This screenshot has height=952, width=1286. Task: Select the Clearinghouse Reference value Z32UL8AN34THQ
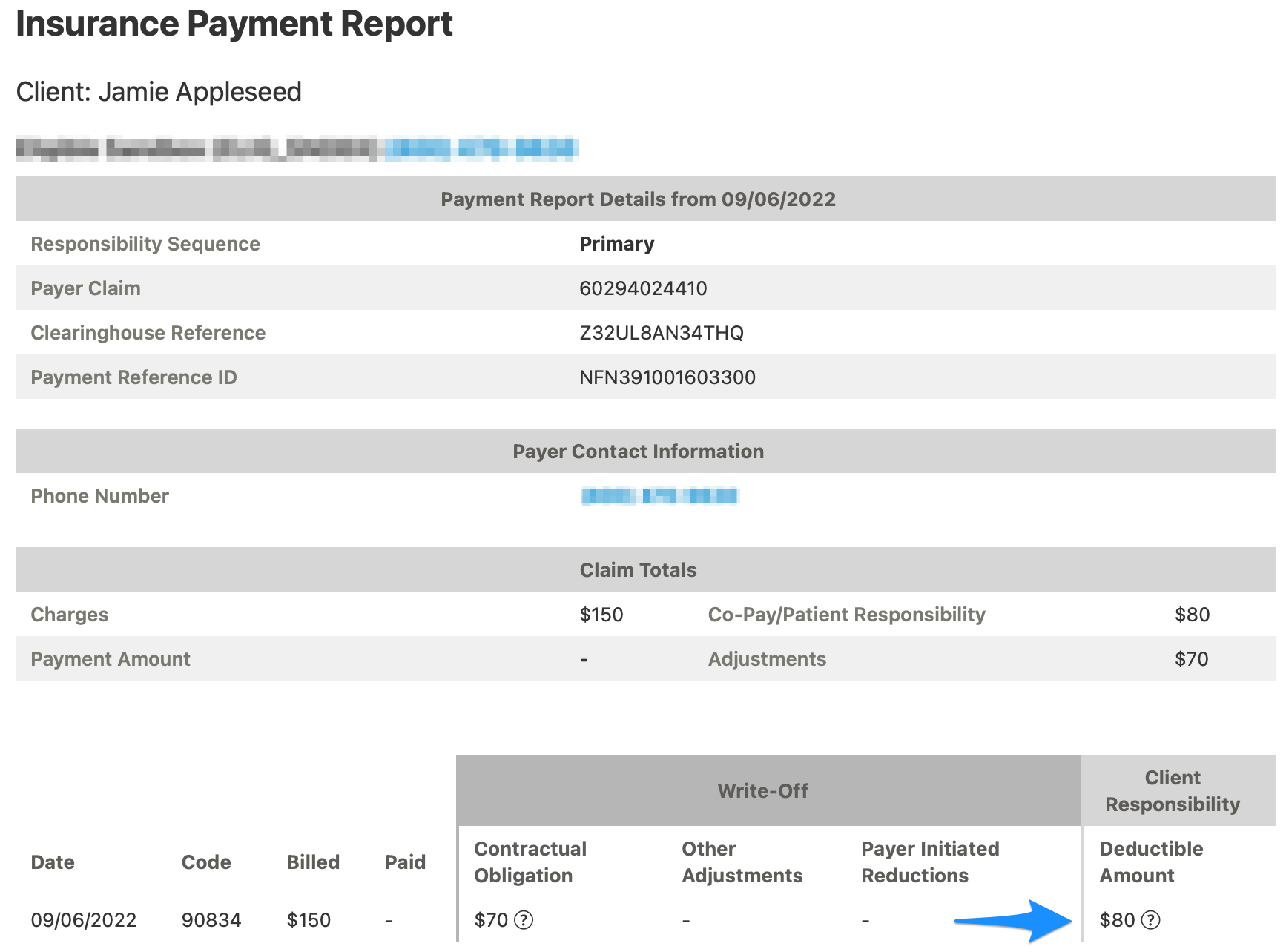(661, 333)
